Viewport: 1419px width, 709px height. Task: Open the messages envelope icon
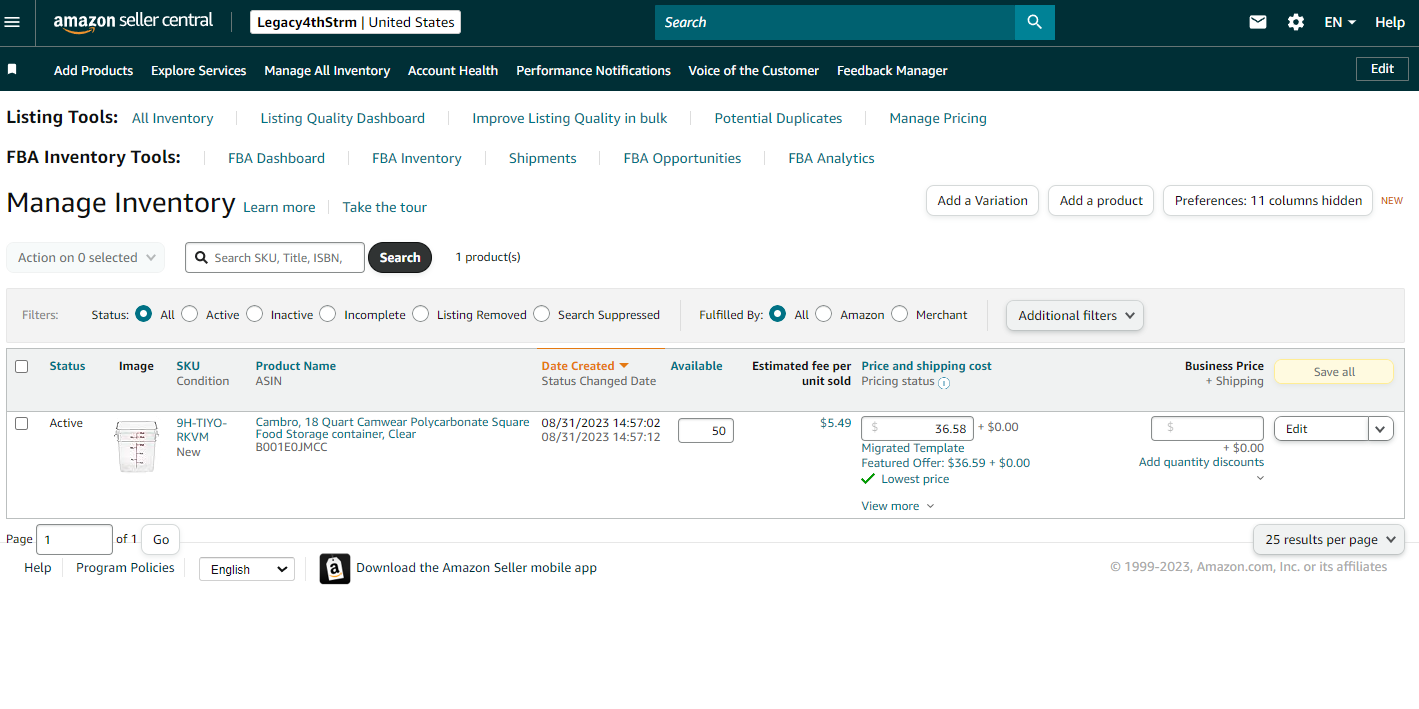(1258, 22)
